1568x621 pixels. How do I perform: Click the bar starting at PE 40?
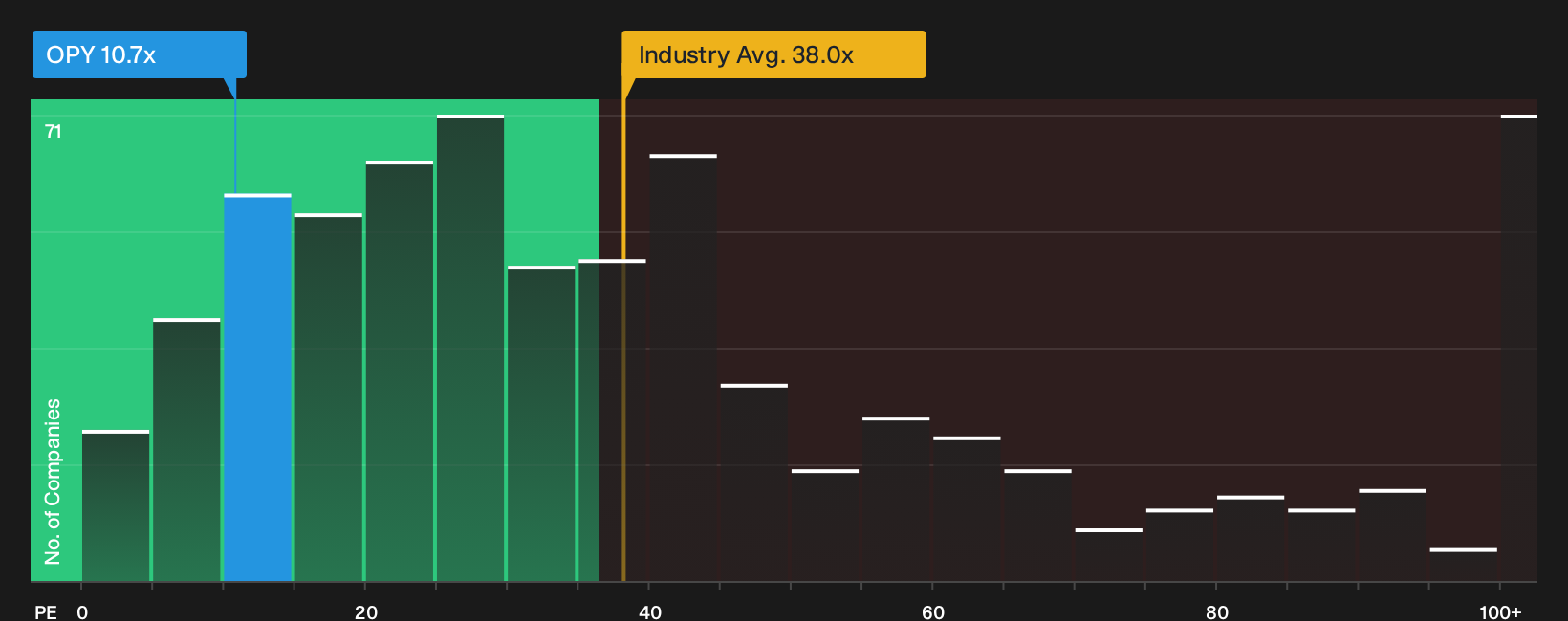pyautogui.click(x=683, y=368)
